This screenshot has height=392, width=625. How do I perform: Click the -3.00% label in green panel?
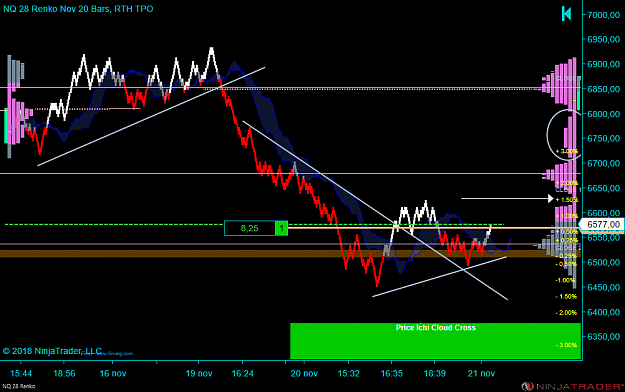tap(566, 345)
